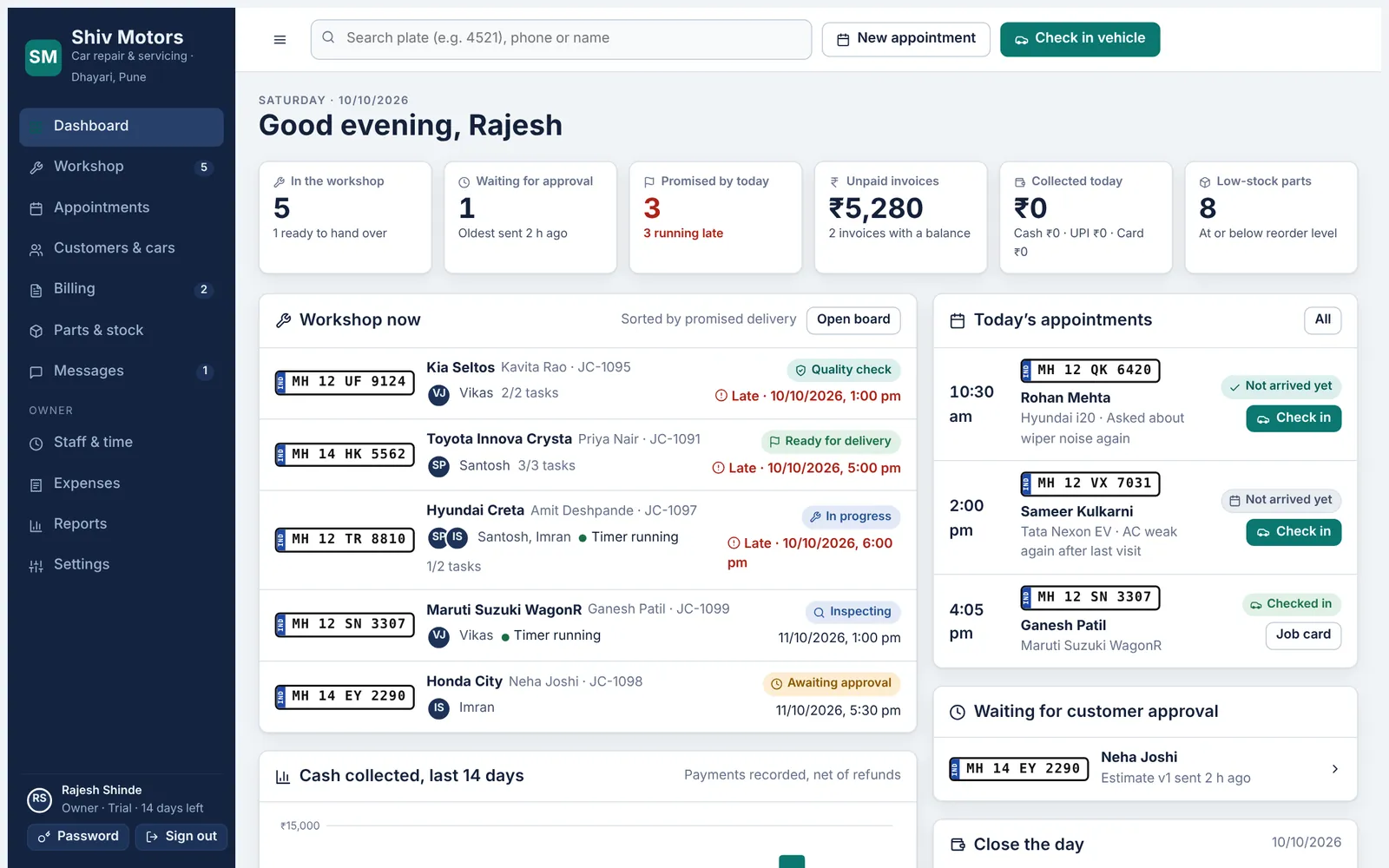Click the search plate, phone or name field

(x=561, y=39)
